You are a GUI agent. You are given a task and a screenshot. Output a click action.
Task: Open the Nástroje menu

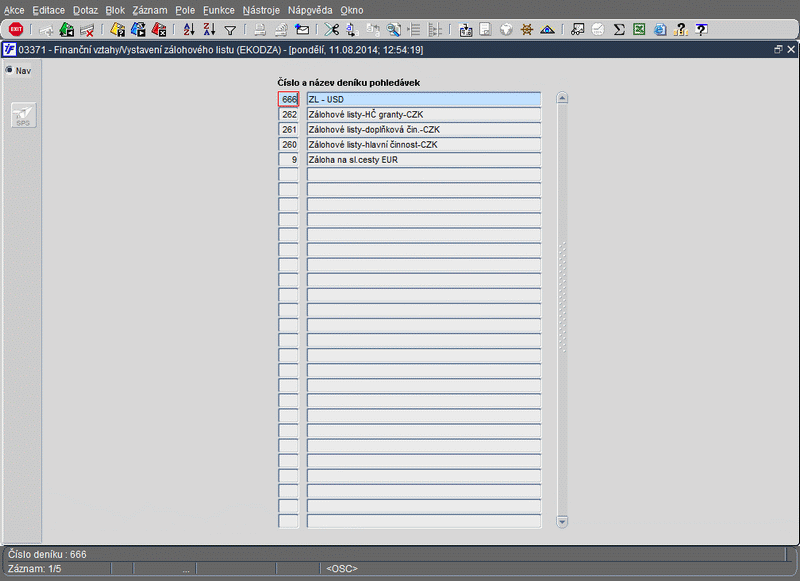coord(261,10)
